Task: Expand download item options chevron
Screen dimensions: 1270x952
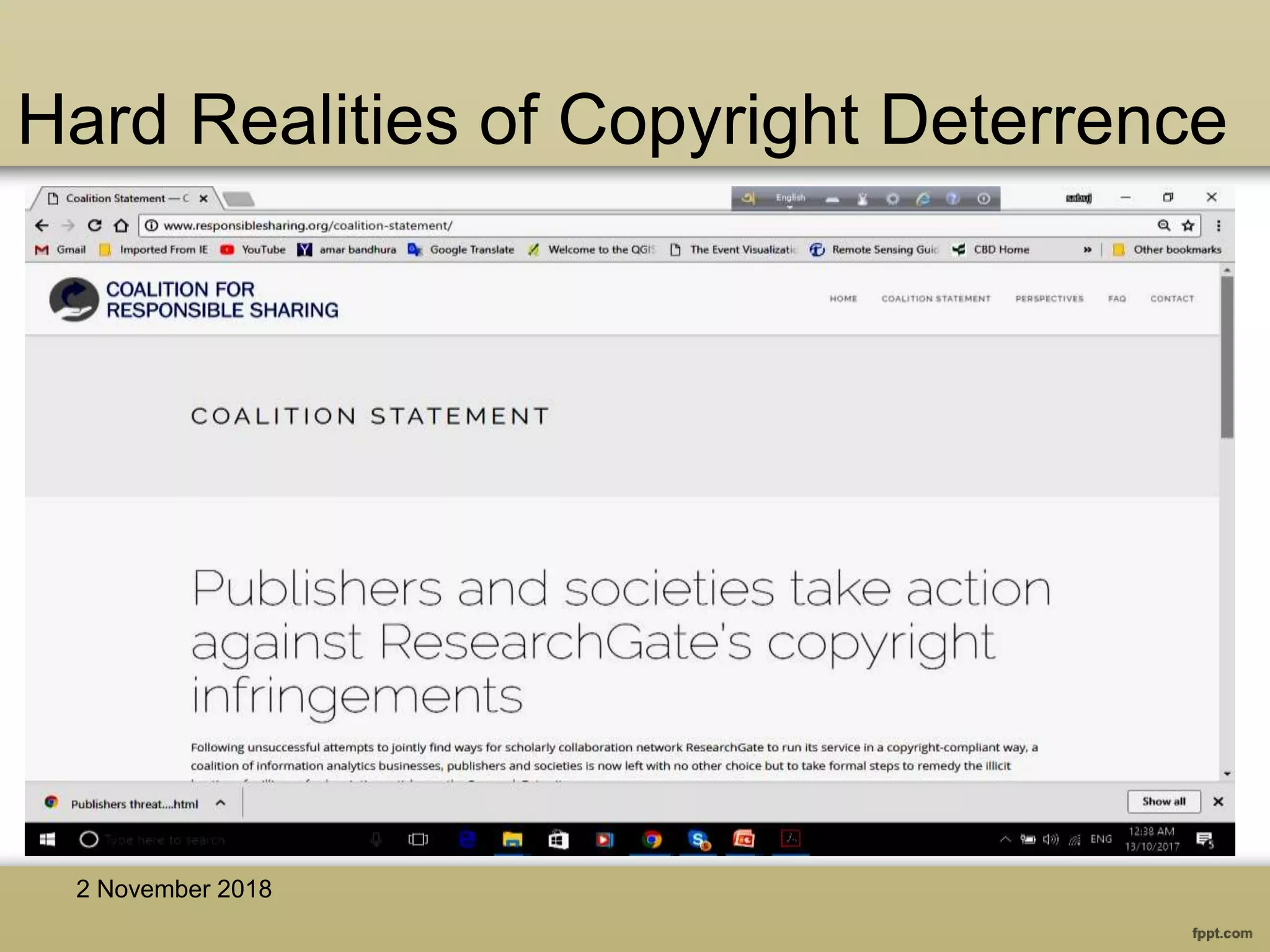Action: pyautogui.click(x=220, y=803)
